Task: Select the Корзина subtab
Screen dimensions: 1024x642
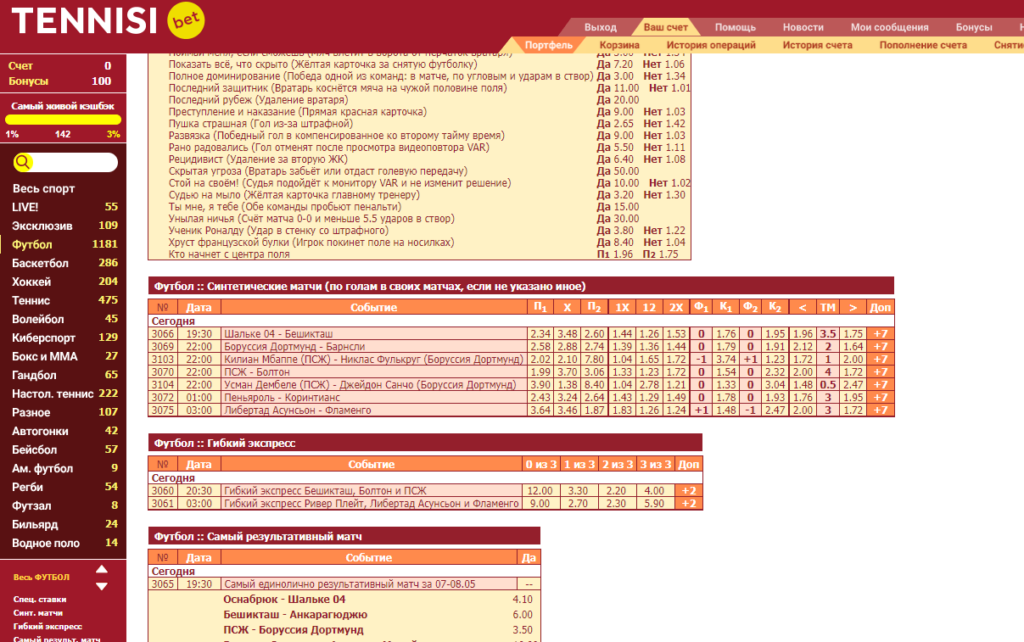Action: (619, 45)
